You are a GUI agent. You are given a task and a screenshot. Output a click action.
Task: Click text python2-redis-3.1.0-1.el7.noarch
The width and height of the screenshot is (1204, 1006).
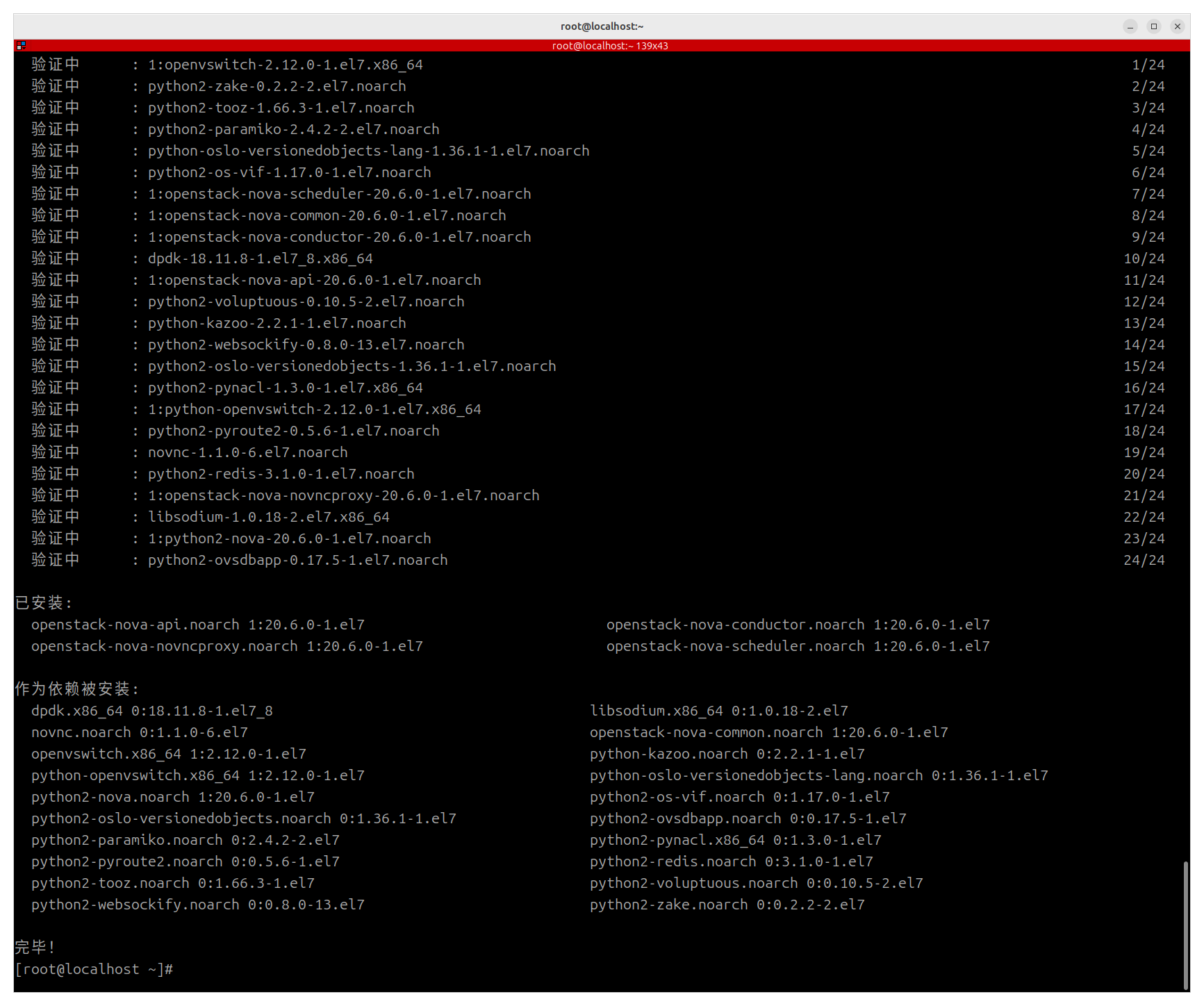coord(281,474)
